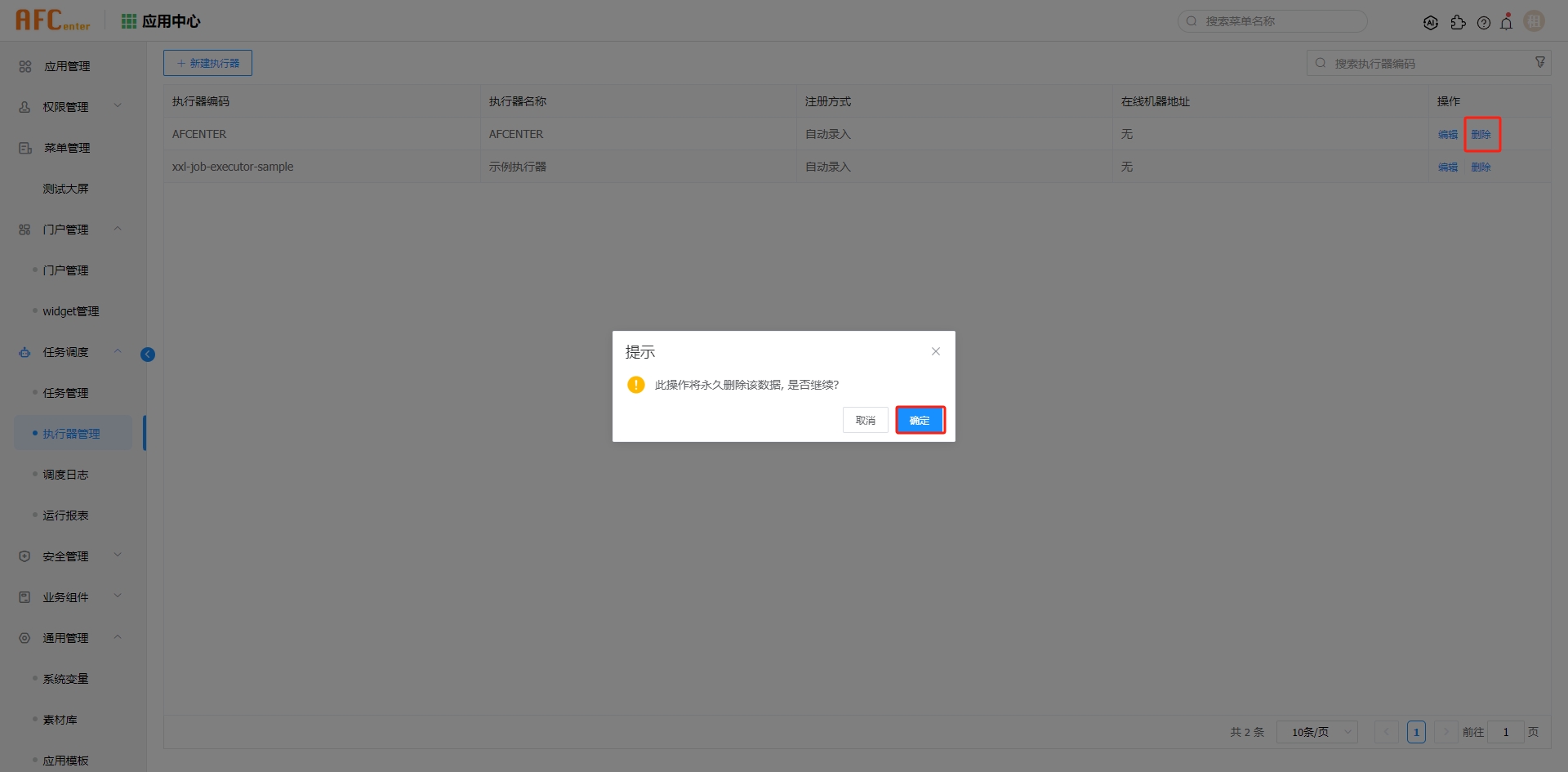Open 应用模板 in the sidebar
The width and height of the screenshot is (1568, 772).
click(66, 761)
